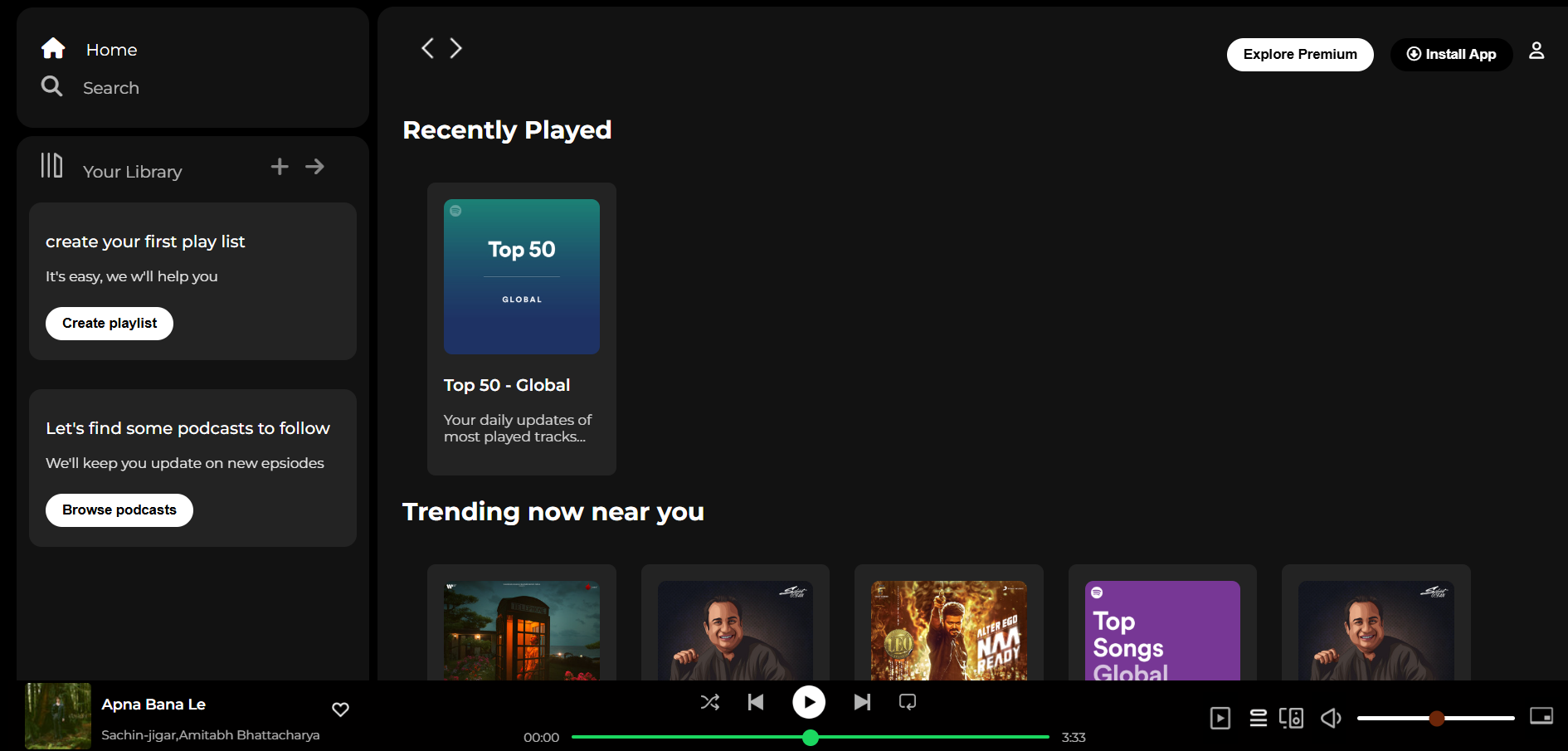
Task: Click the Home house icon
Action: click(x=53, y=48)
